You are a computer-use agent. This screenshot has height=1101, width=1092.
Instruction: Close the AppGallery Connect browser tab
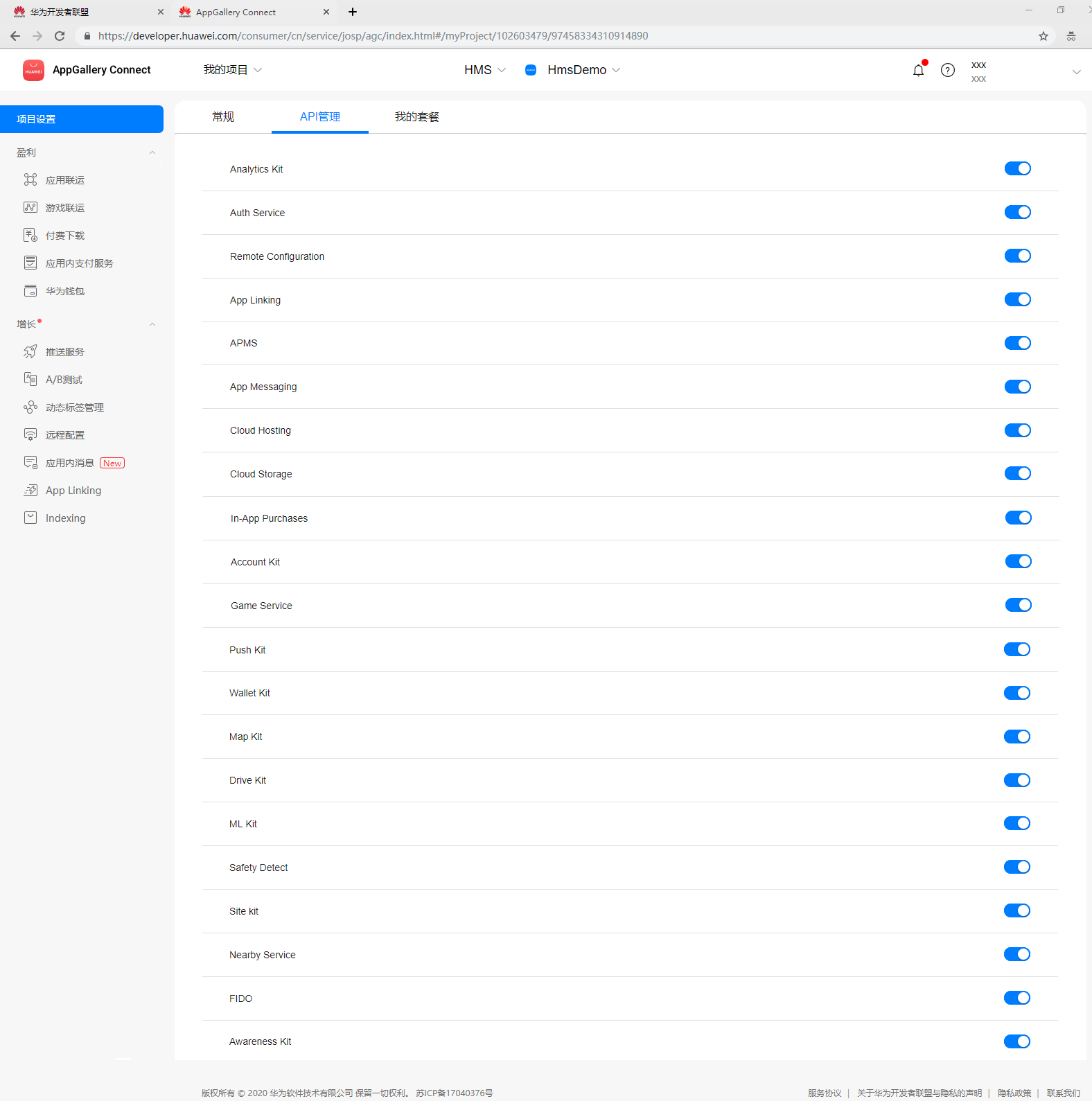326,12
